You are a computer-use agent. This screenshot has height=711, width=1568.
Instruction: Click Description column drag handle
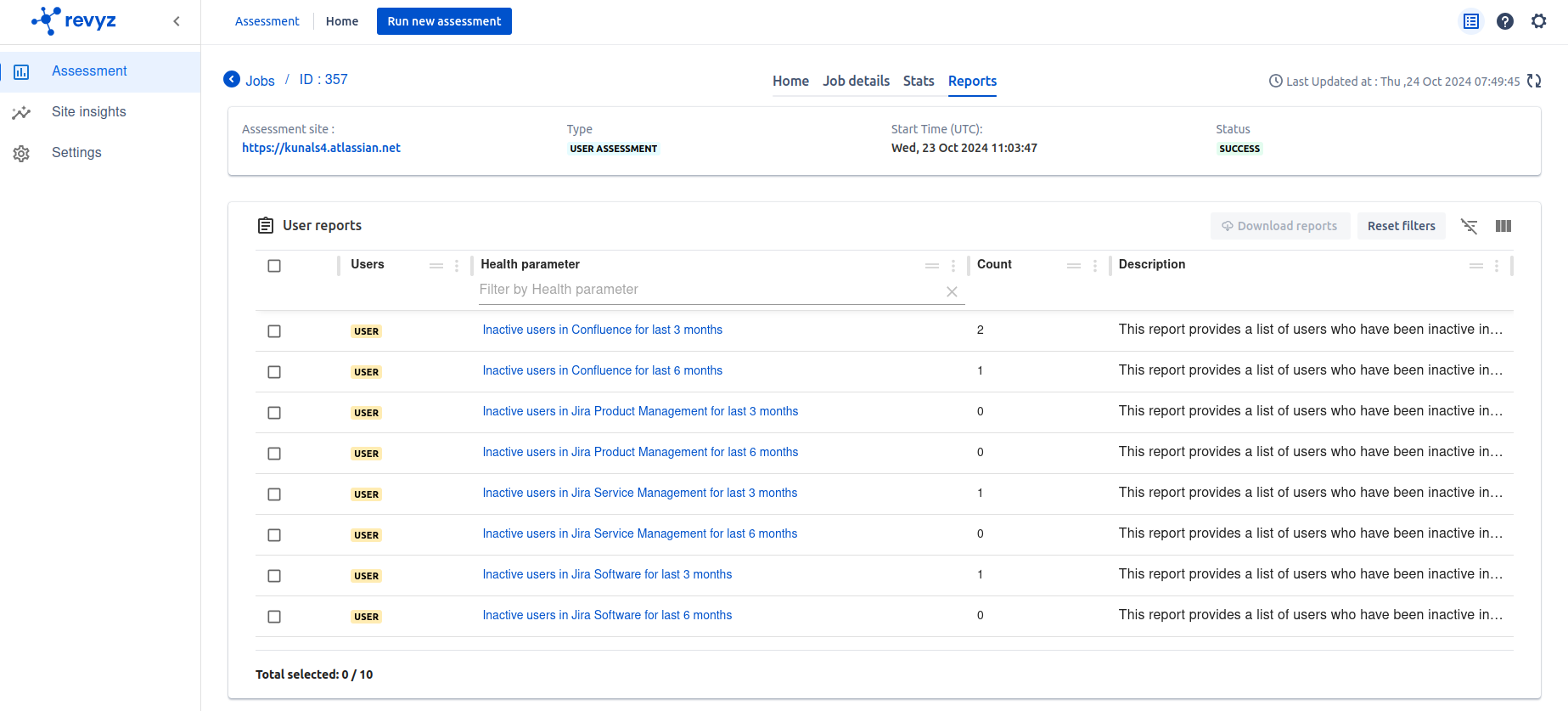click(1476, 266)
